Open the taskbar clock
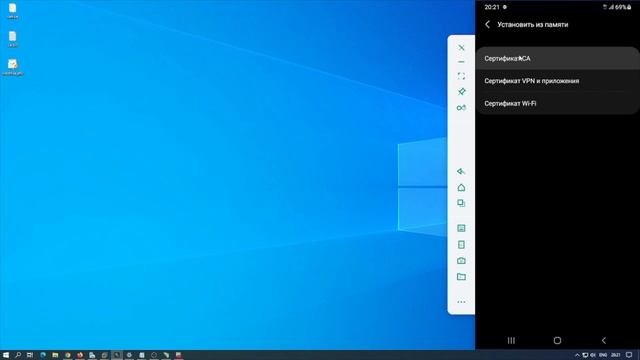The width and height of the screenshot is (640, 360). point(616,355)
